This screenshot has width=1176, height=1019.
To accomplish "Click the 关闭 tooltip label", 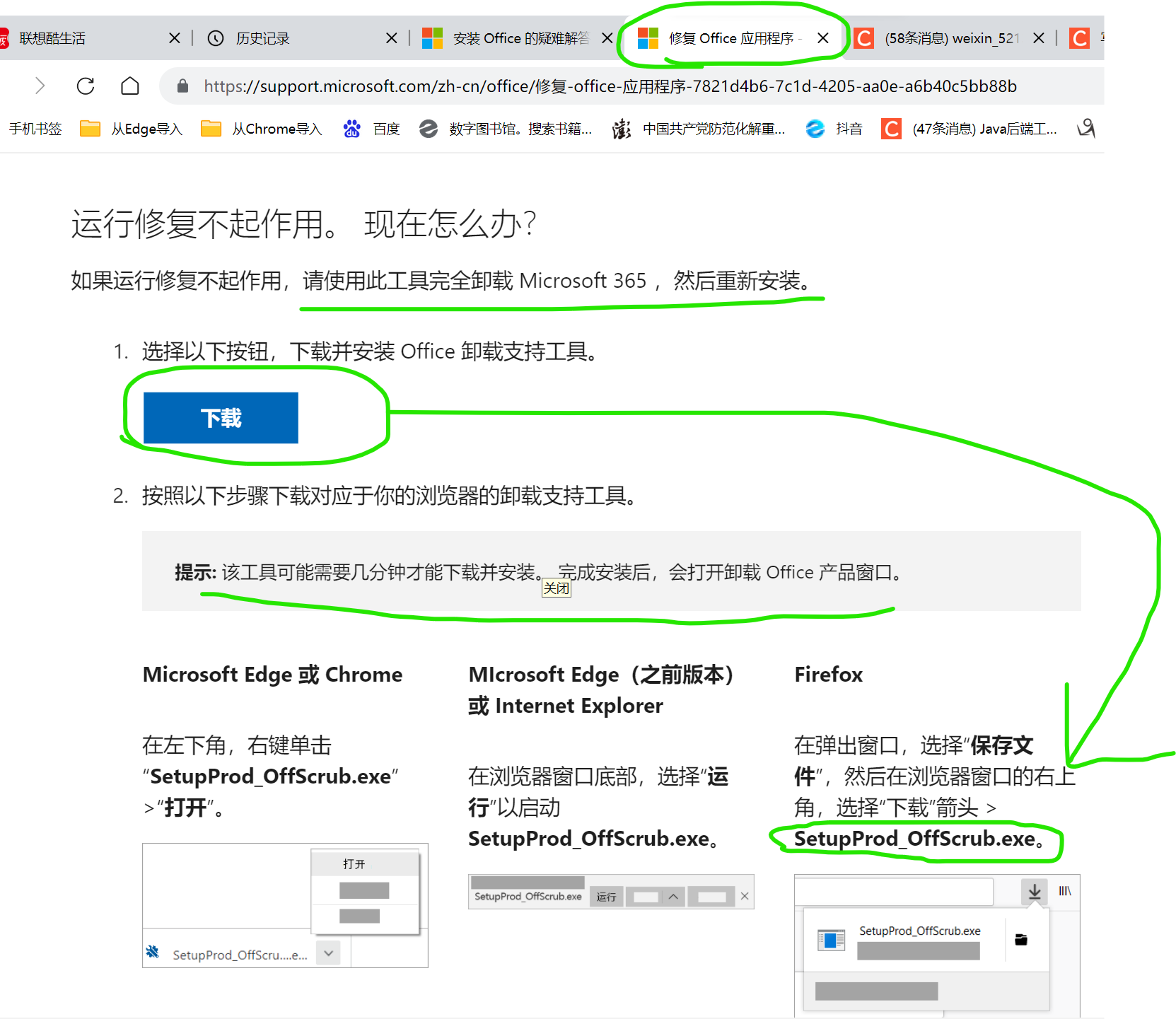I will [557, 588].
